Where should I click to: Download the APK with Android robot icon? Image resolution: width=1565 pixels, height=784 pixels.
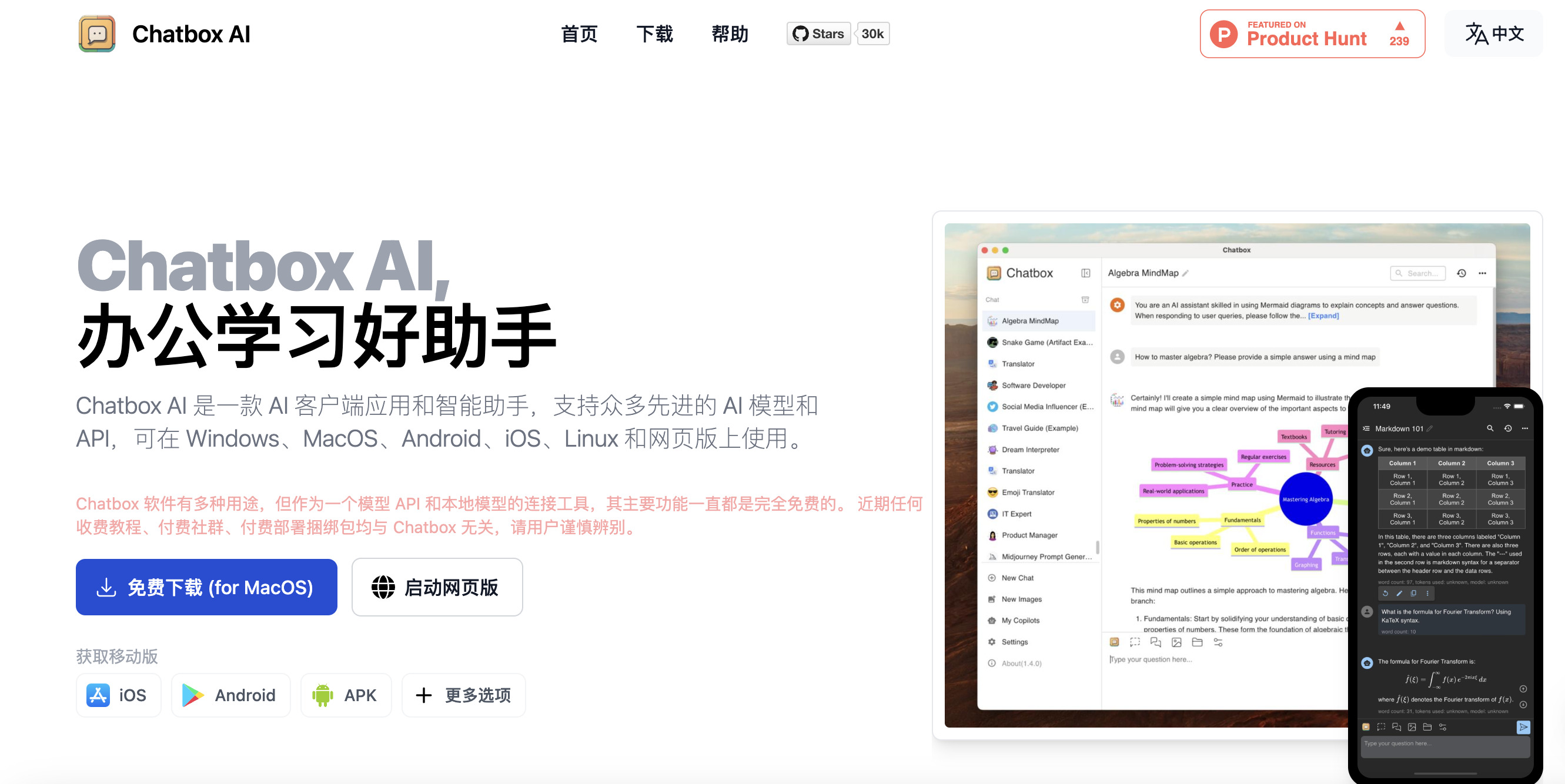pos(346,695)
